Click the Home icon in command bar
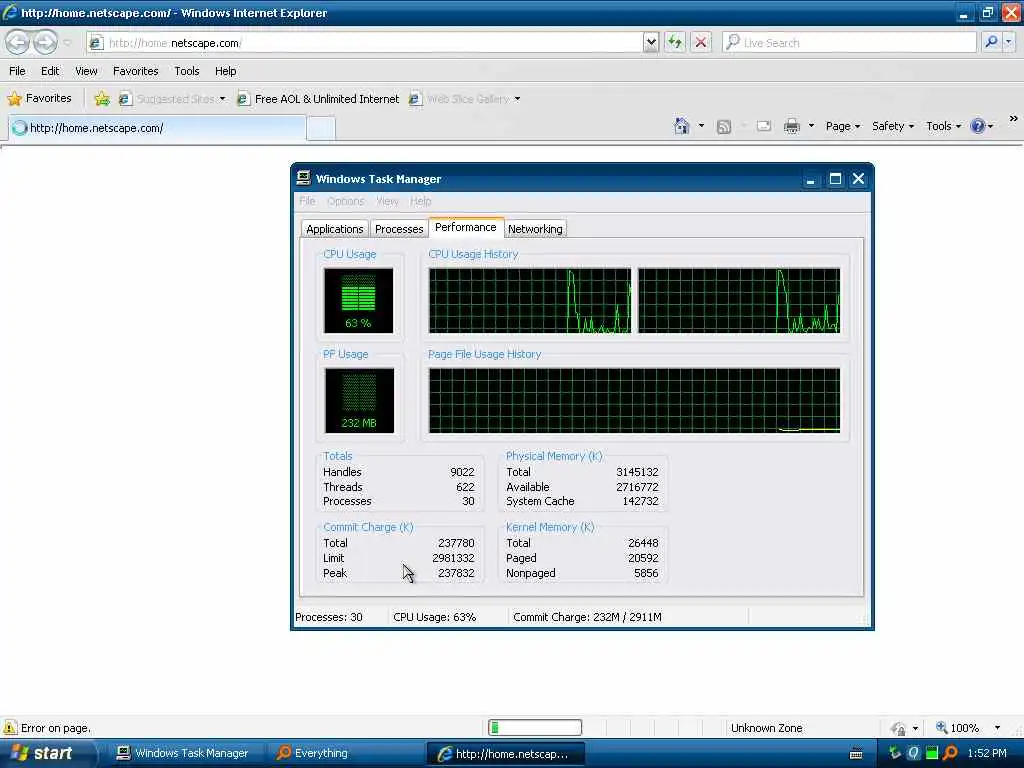The image size is (1024, 768). [x=681, y=126]
